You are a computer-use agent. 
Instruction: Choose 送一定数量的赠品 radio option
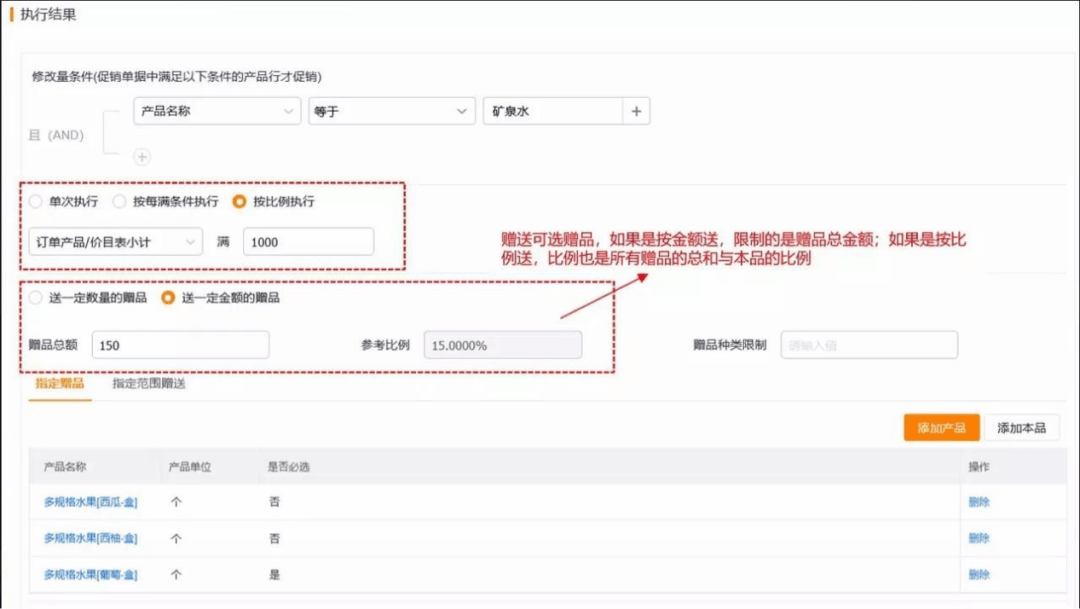[36, 298]
